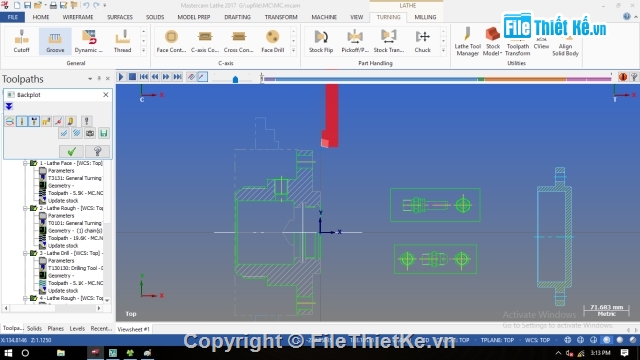Collapse the 1 - Lathe Face operation

(25, 163)
